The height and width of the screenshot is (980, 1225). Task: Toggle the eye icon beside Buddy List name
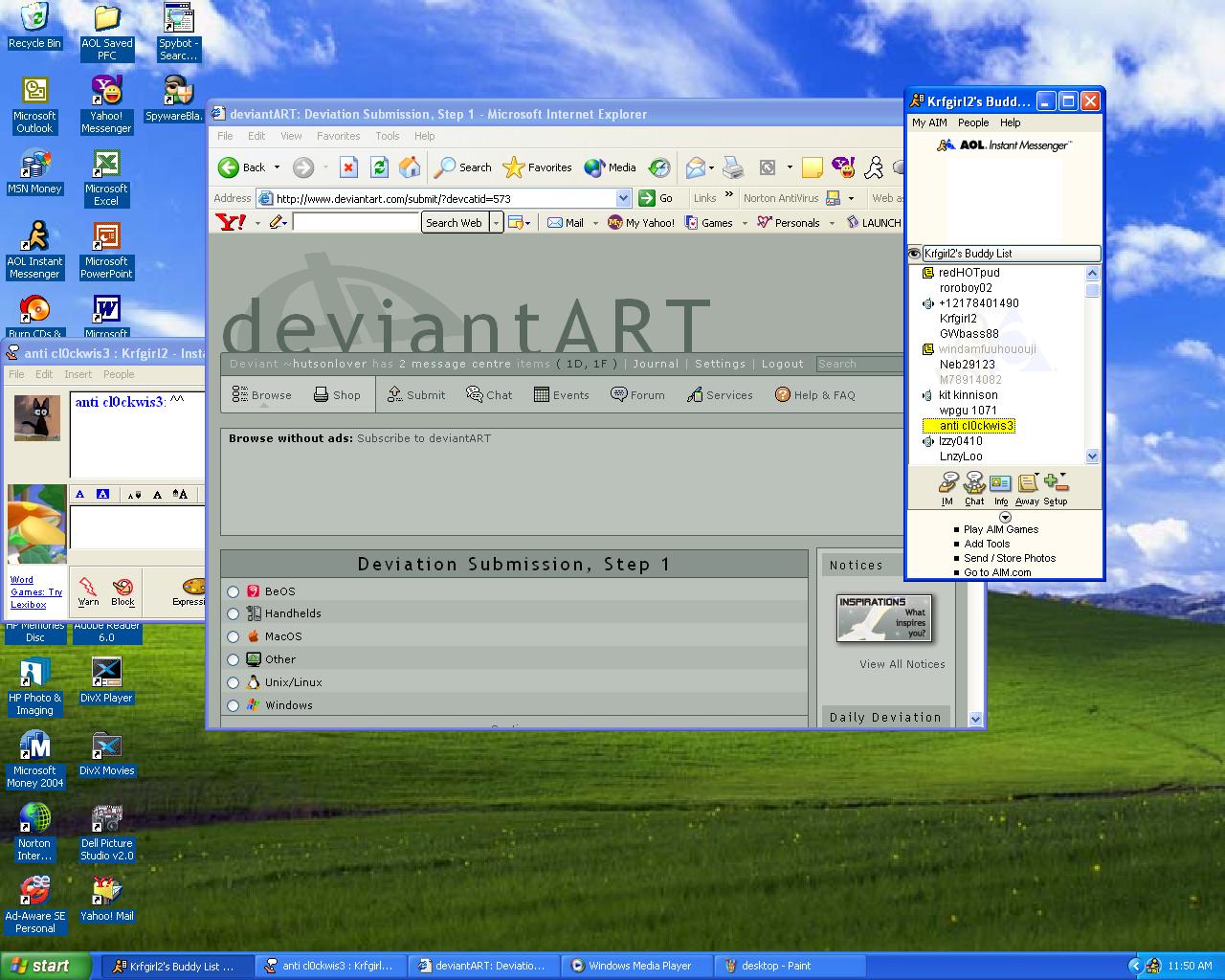point(914,254)
